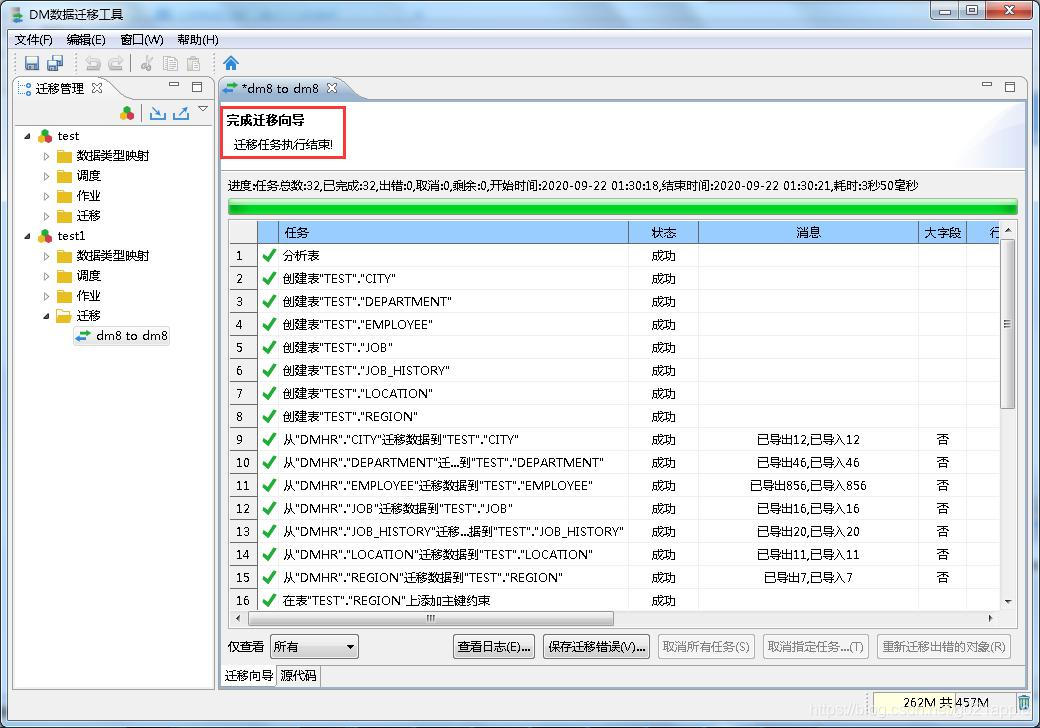Expand 迁移 folder under test
This screenshot has width=1040, height=728.
(x=46, y=216)
